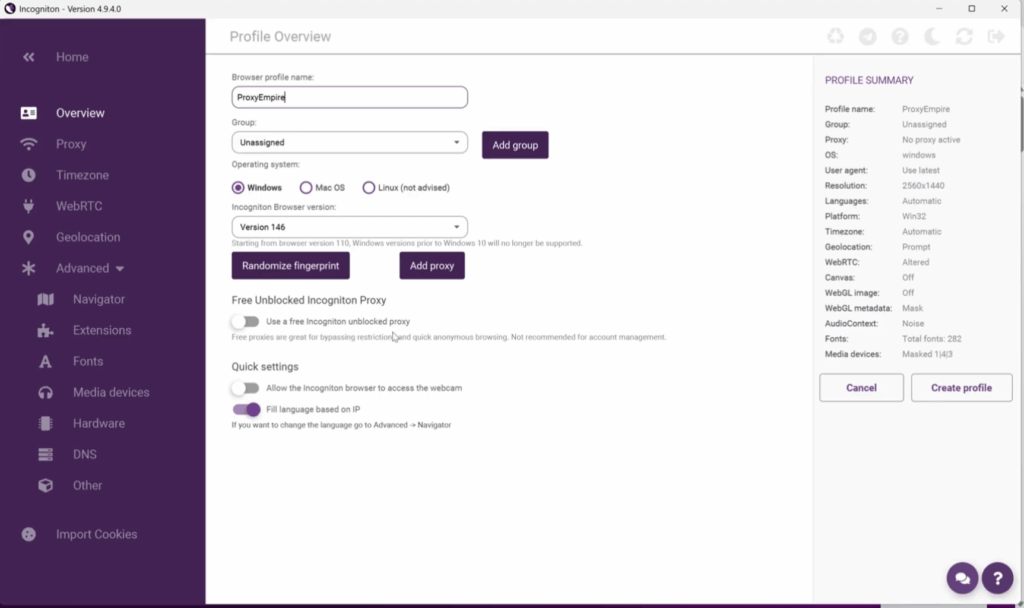1024x608 pixels.
Task: Click the Proxy wifi icon
Action: (x=28, y=144)
